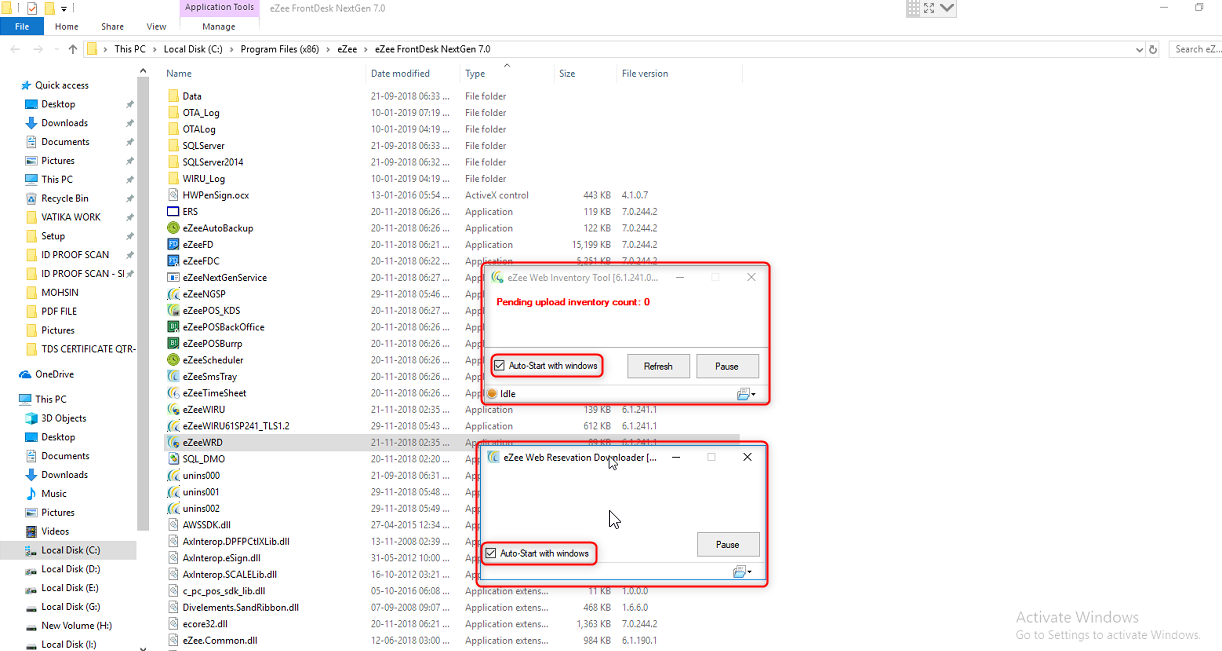This screenshot has width=1222, height=651.
Task: Select the unins000 file icon
Action: coord(173,475)
